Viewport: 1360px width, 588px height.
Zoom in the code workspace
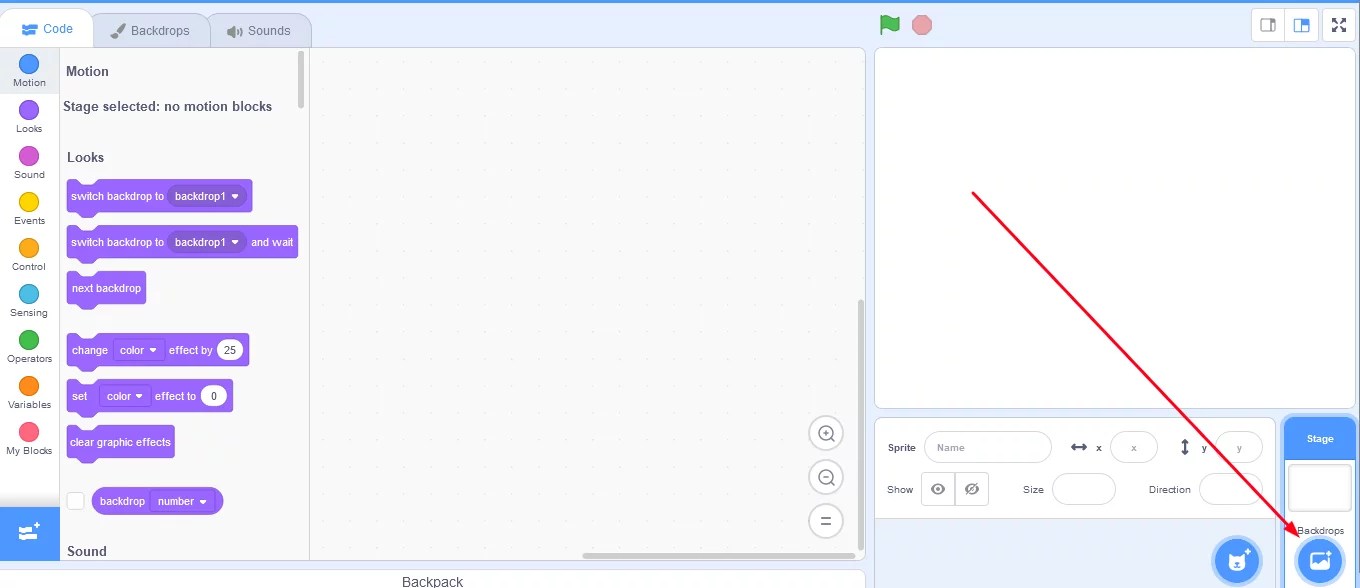[826, 434]
